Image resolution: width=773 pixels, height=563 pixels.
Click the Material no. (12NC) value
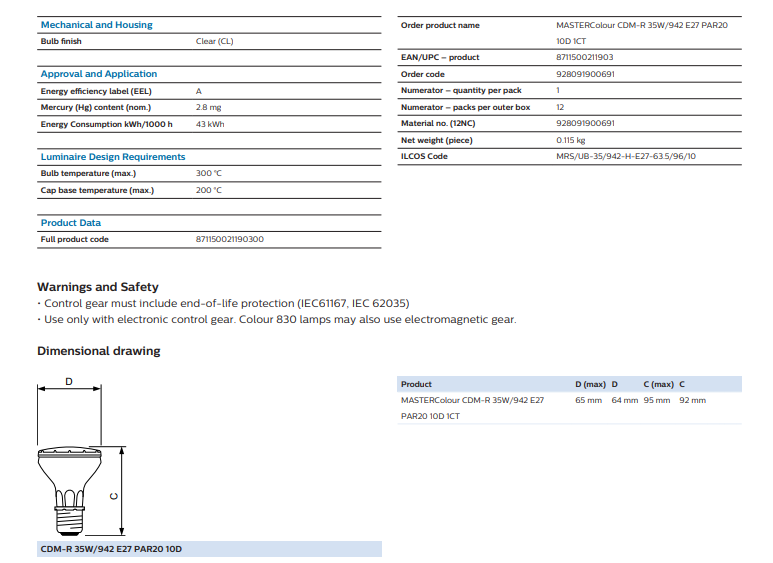[585, 124]
